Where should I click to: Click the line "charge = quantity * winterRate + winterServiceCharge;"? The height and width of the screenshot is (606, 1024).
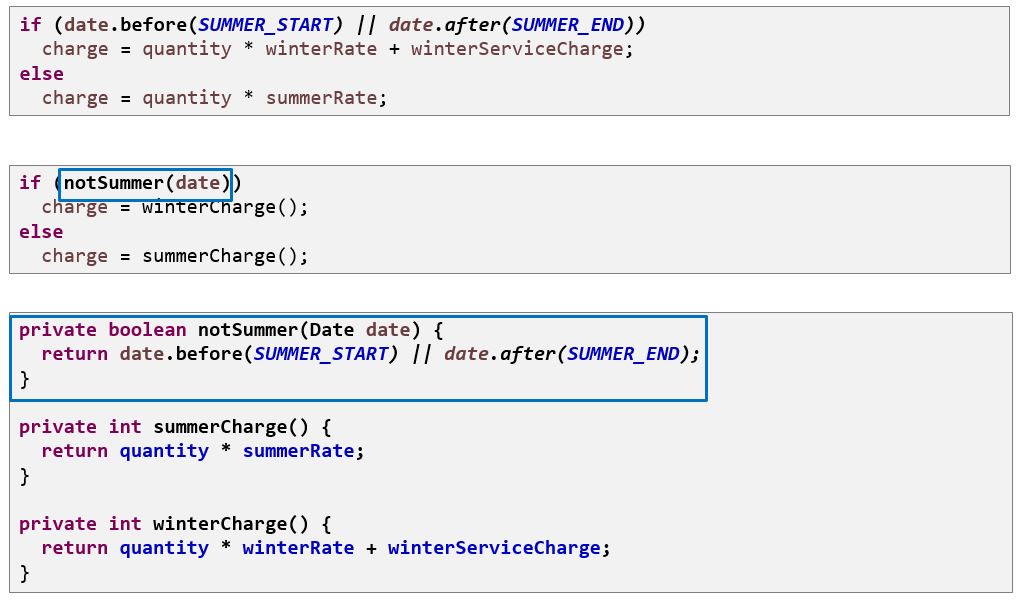point(338,49)
